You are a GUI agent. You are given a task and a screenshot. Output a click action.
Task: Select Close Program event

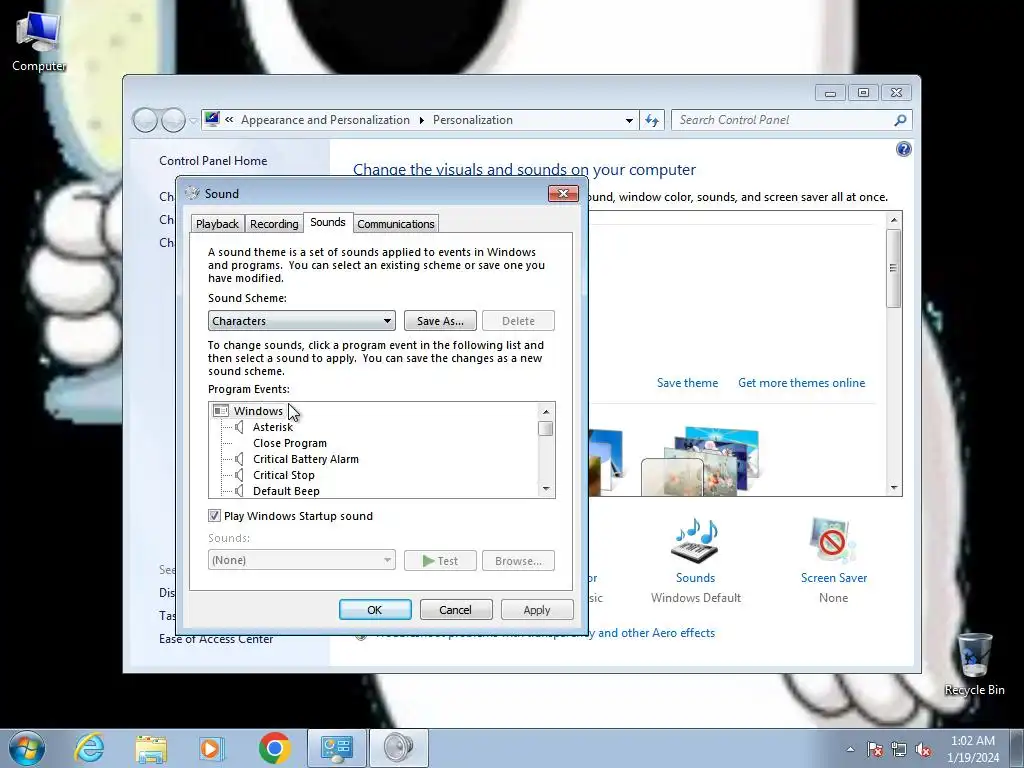pos(290,443)
